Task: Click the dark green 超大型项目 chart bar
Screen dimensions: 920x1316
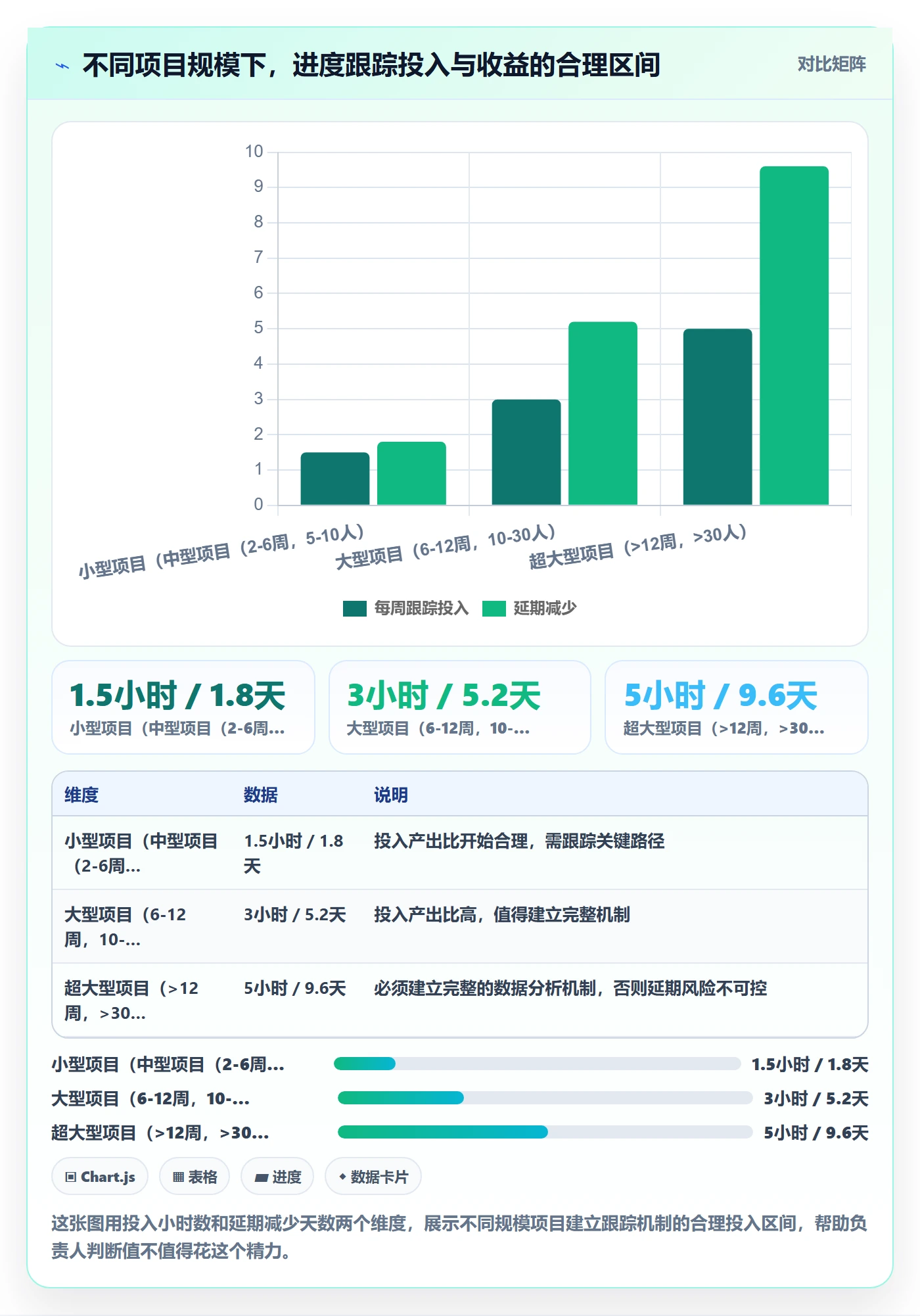Action: pos(718,417)
